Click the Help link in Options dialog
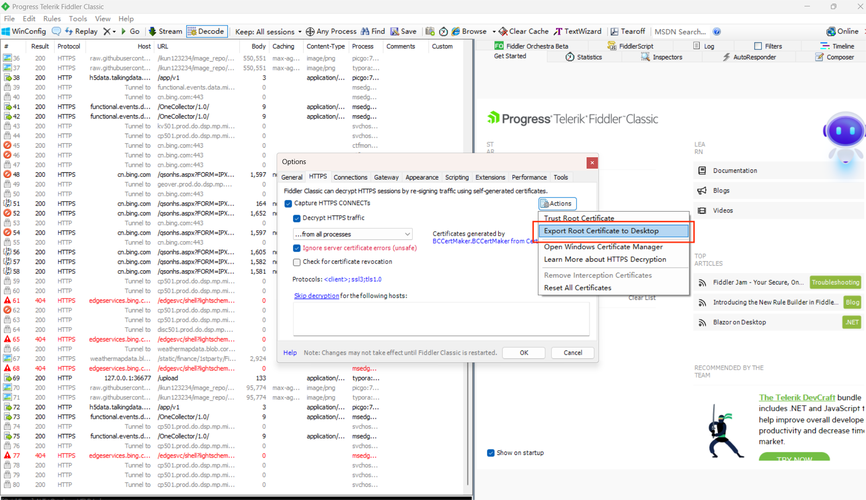 point(290,352)
